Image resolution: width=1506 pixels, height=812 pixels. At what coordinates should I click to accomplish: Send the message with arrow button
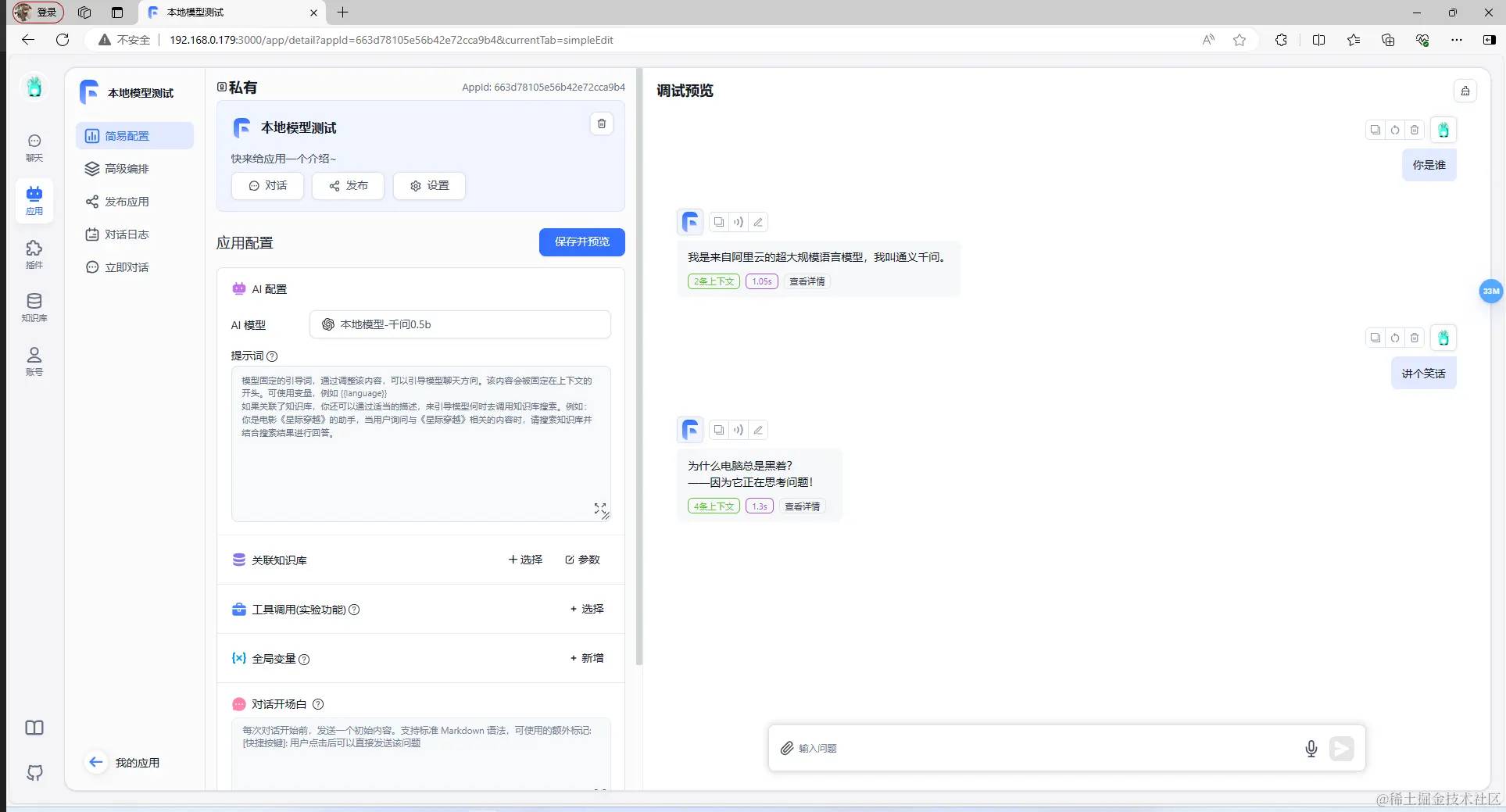coord(1341,748)
